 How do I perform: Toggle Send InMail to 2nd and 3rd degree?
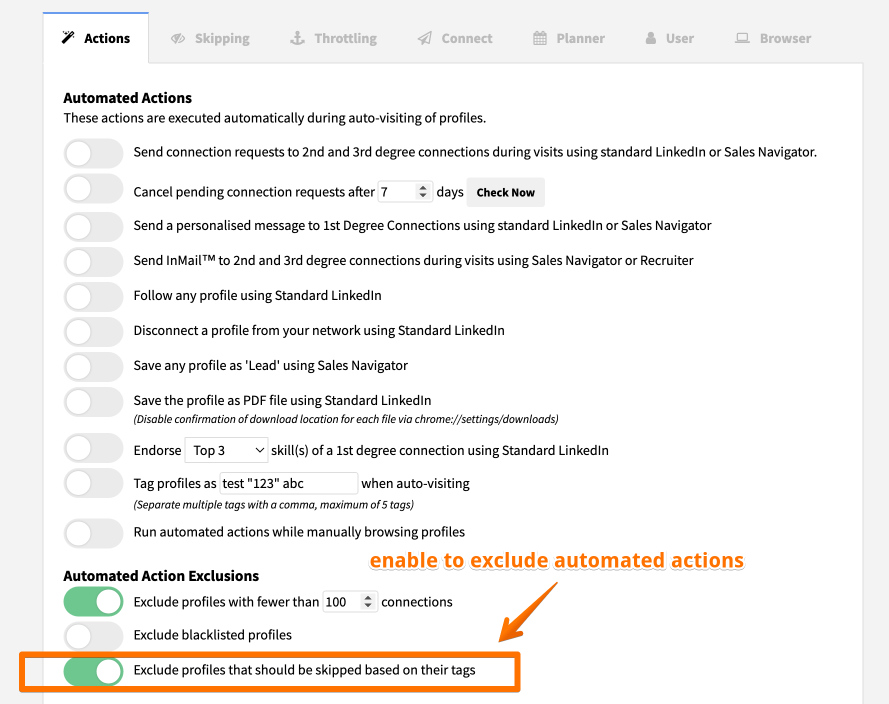[94, 262]
